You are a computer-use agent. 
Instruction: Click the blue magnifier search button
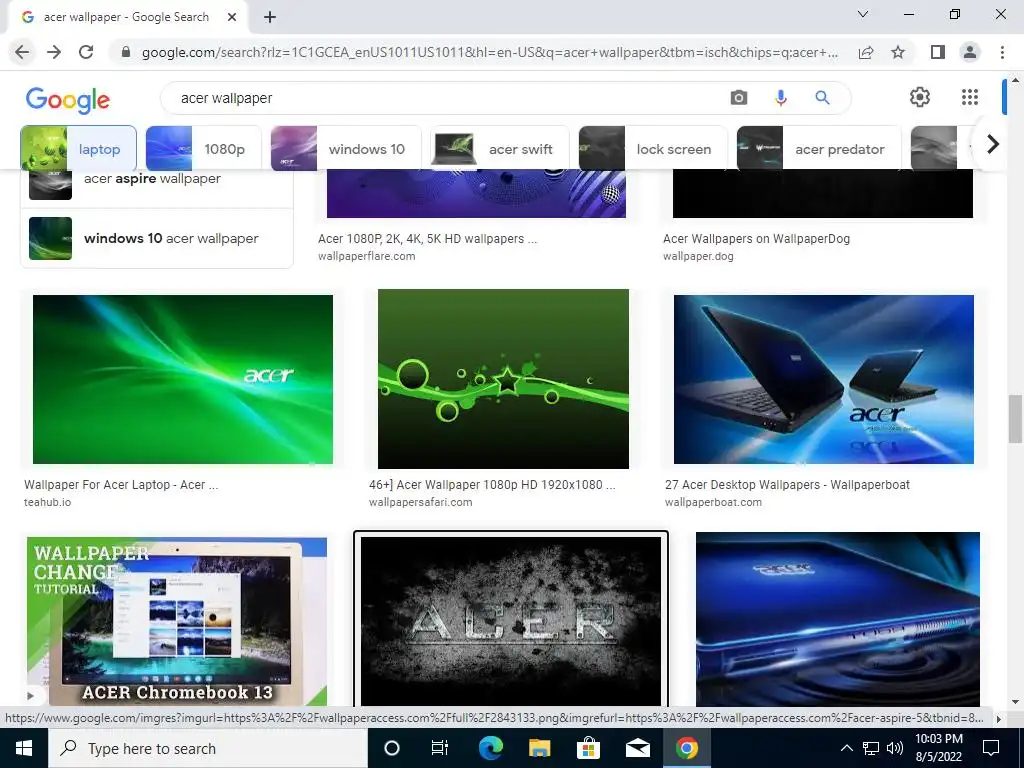point(822,98)
